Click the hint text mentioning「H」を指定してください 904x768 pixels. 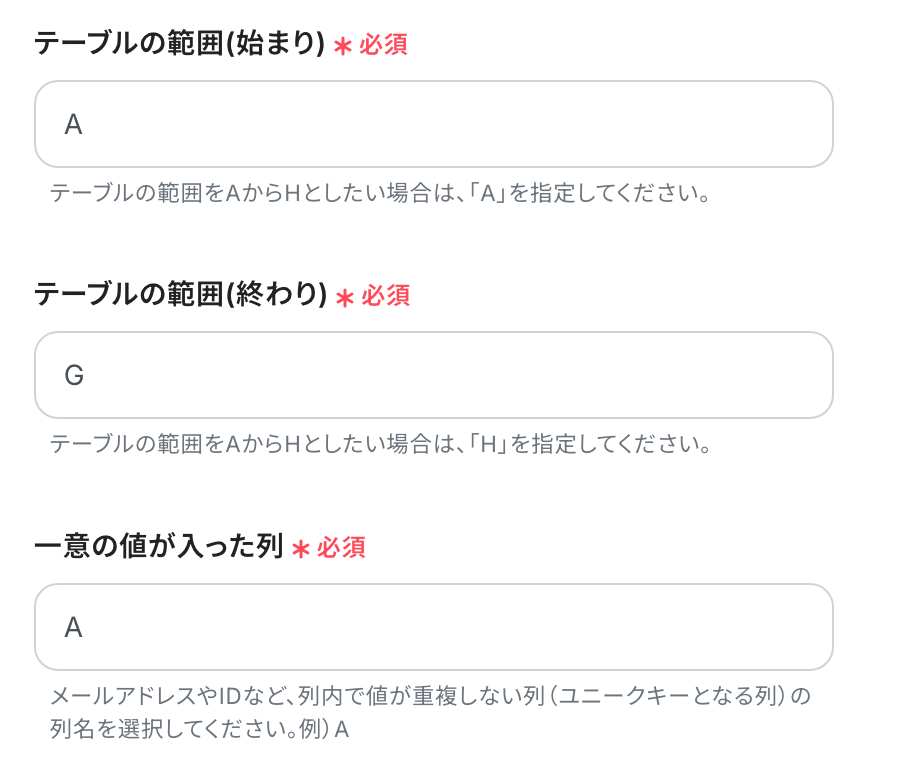pyautogui.click(x=380, y=444)
